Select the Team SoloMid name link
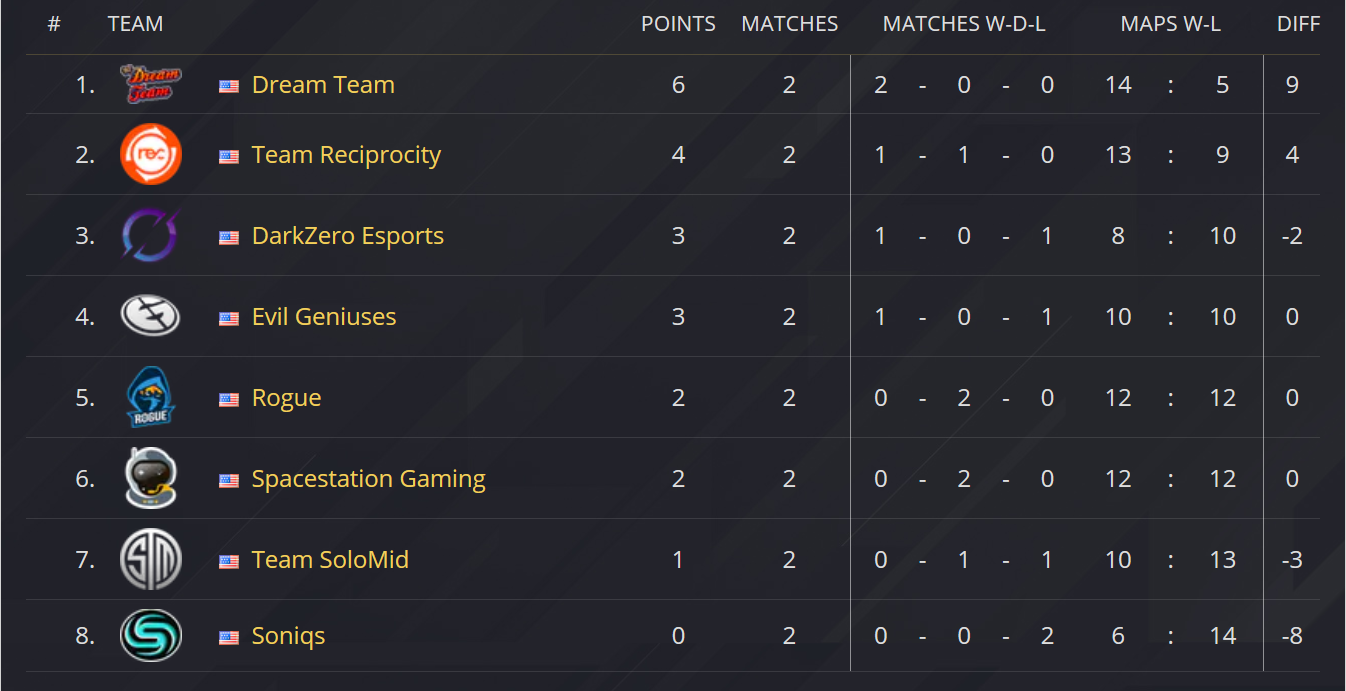Viewport: 1346px width, 691px height. 330,560
